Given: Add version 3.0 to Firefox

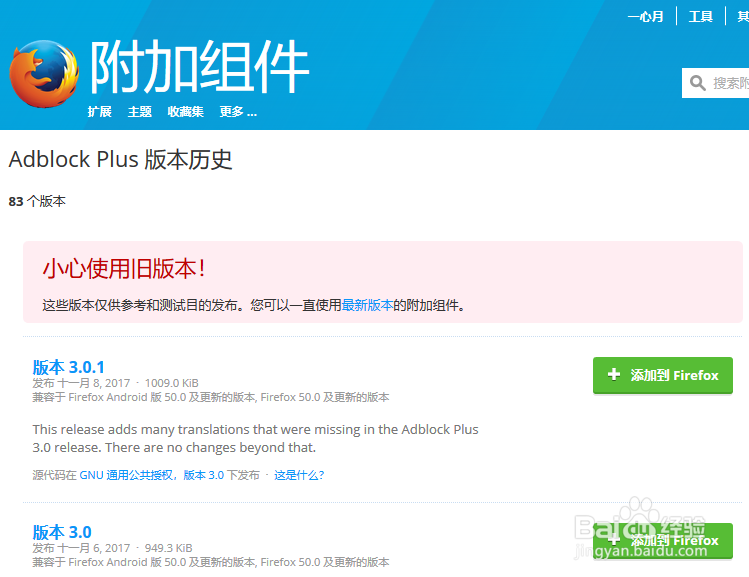Looking at the screenshot, I should [663, 541].
